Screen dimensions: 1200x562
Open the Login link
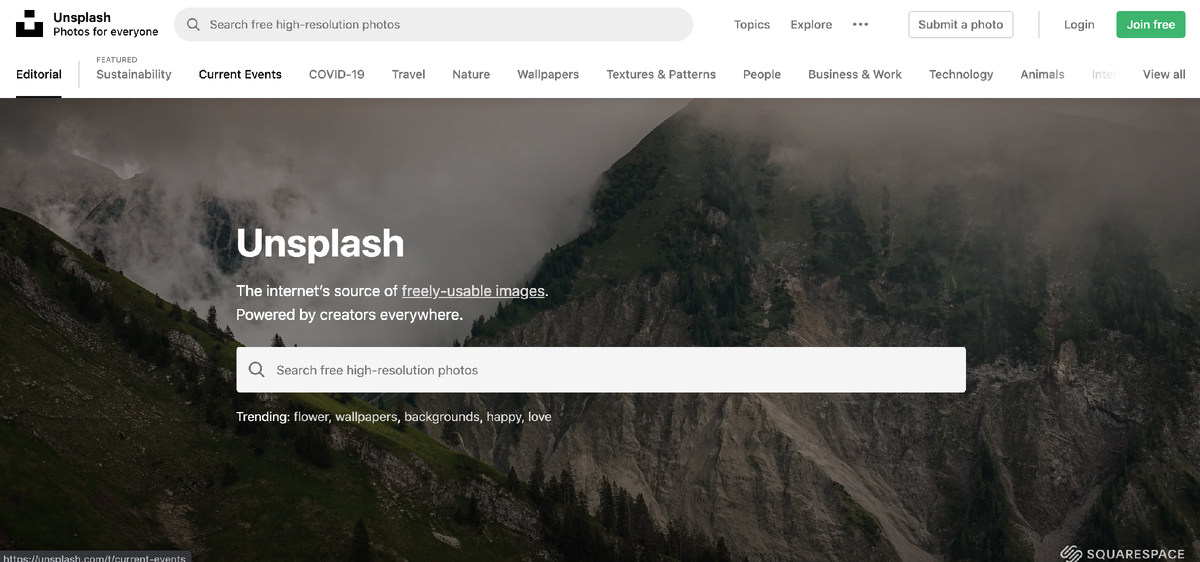pos(1079,25)
